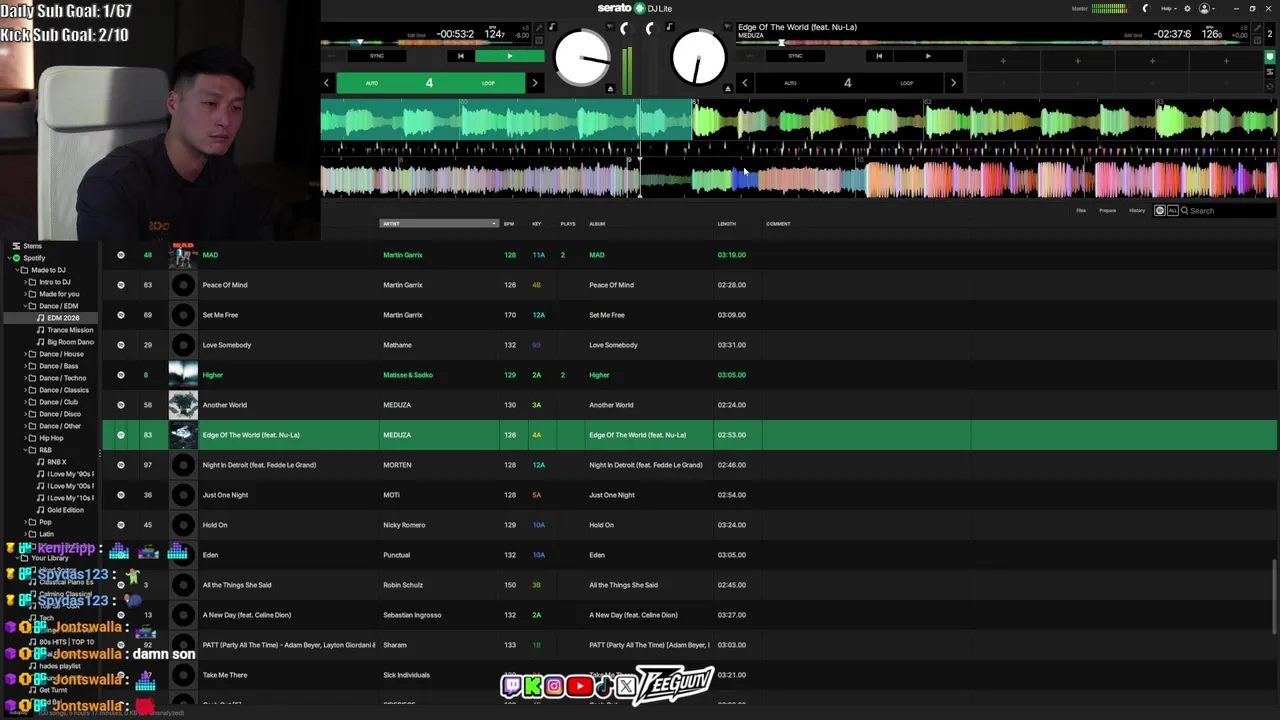The image size is (1280, 720).
Task: Click Spotify icon on Set Me Free row
Action: pos(121,315)
